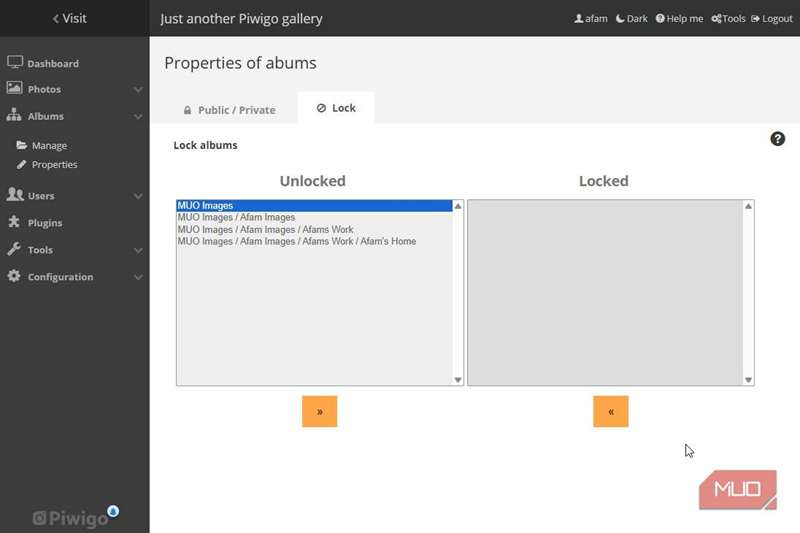The image size is (800, 533).
Task: Click the Unlocked list scrollbar down arrow
Action: (458, 380)
